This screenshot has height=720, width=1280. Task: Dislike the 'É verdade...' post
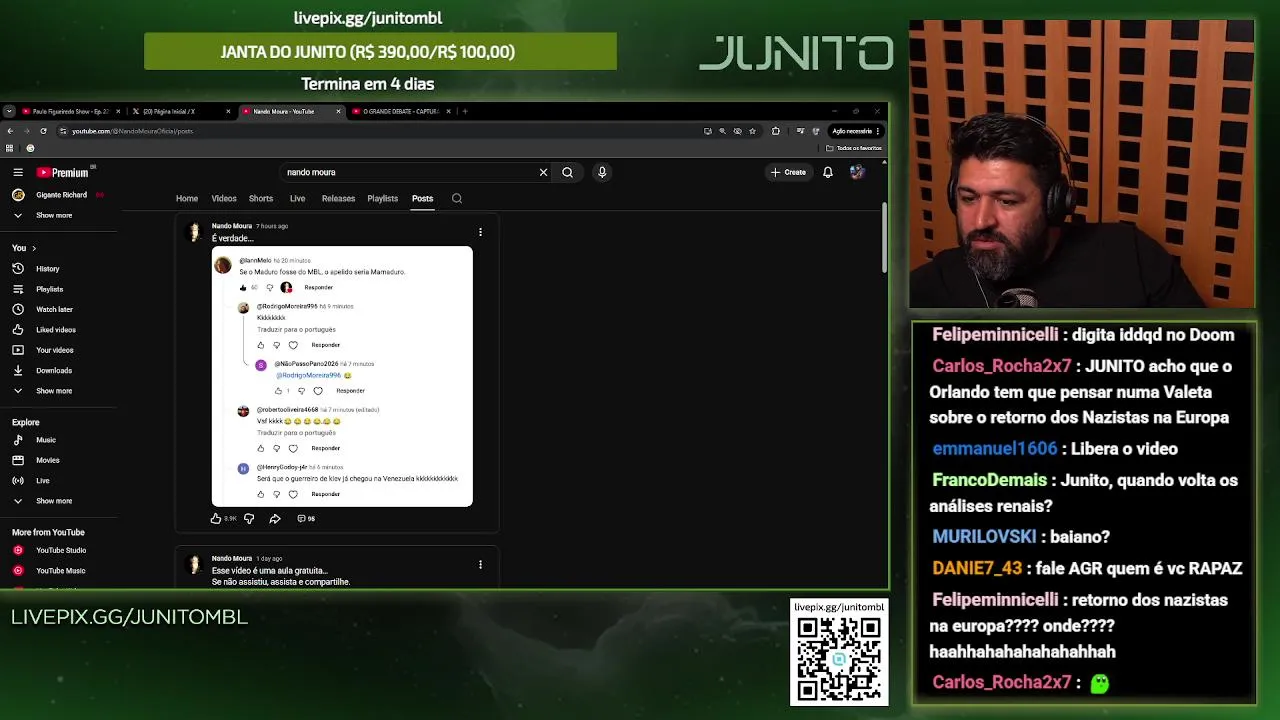[249, 518]
